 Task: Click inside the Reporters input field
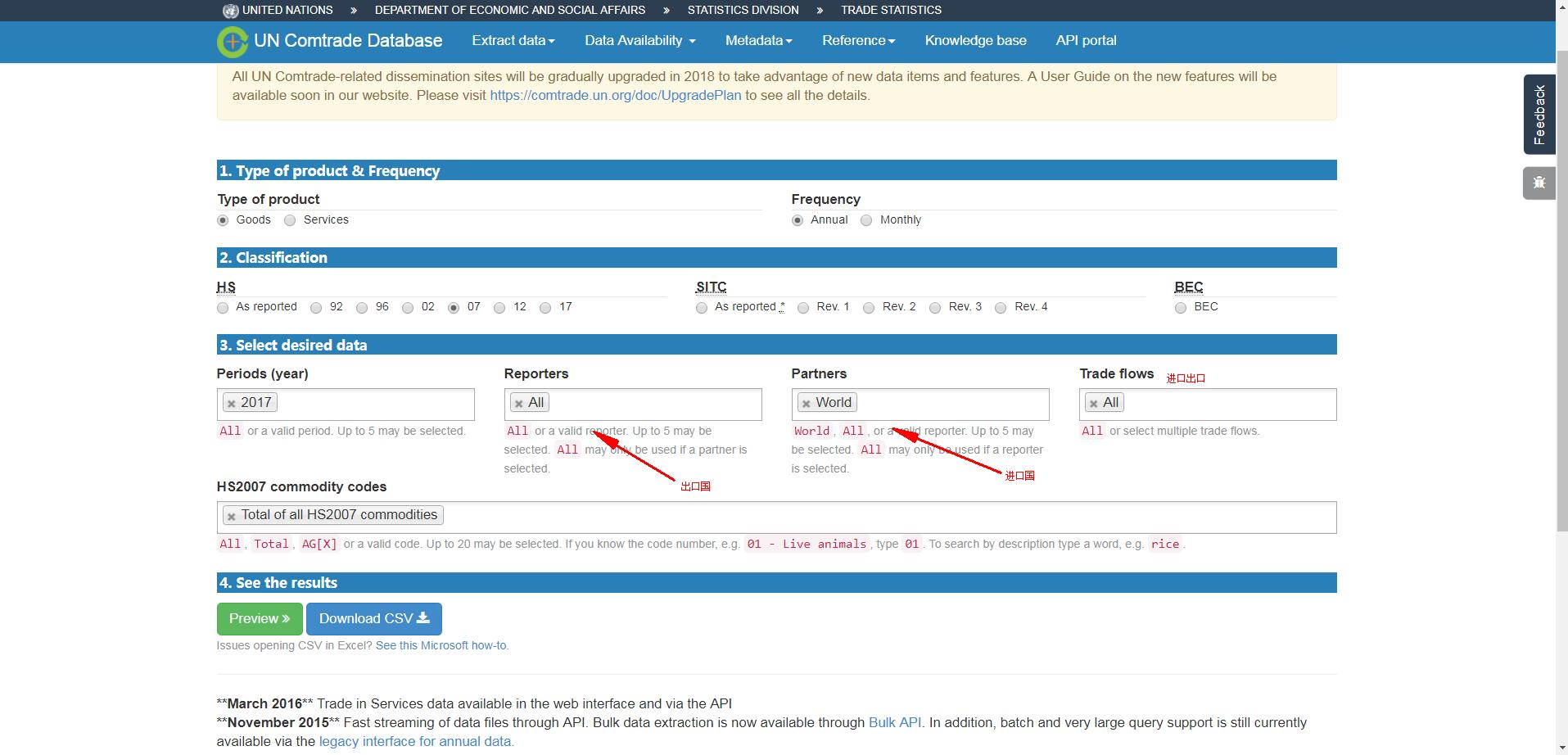(633, 405)
